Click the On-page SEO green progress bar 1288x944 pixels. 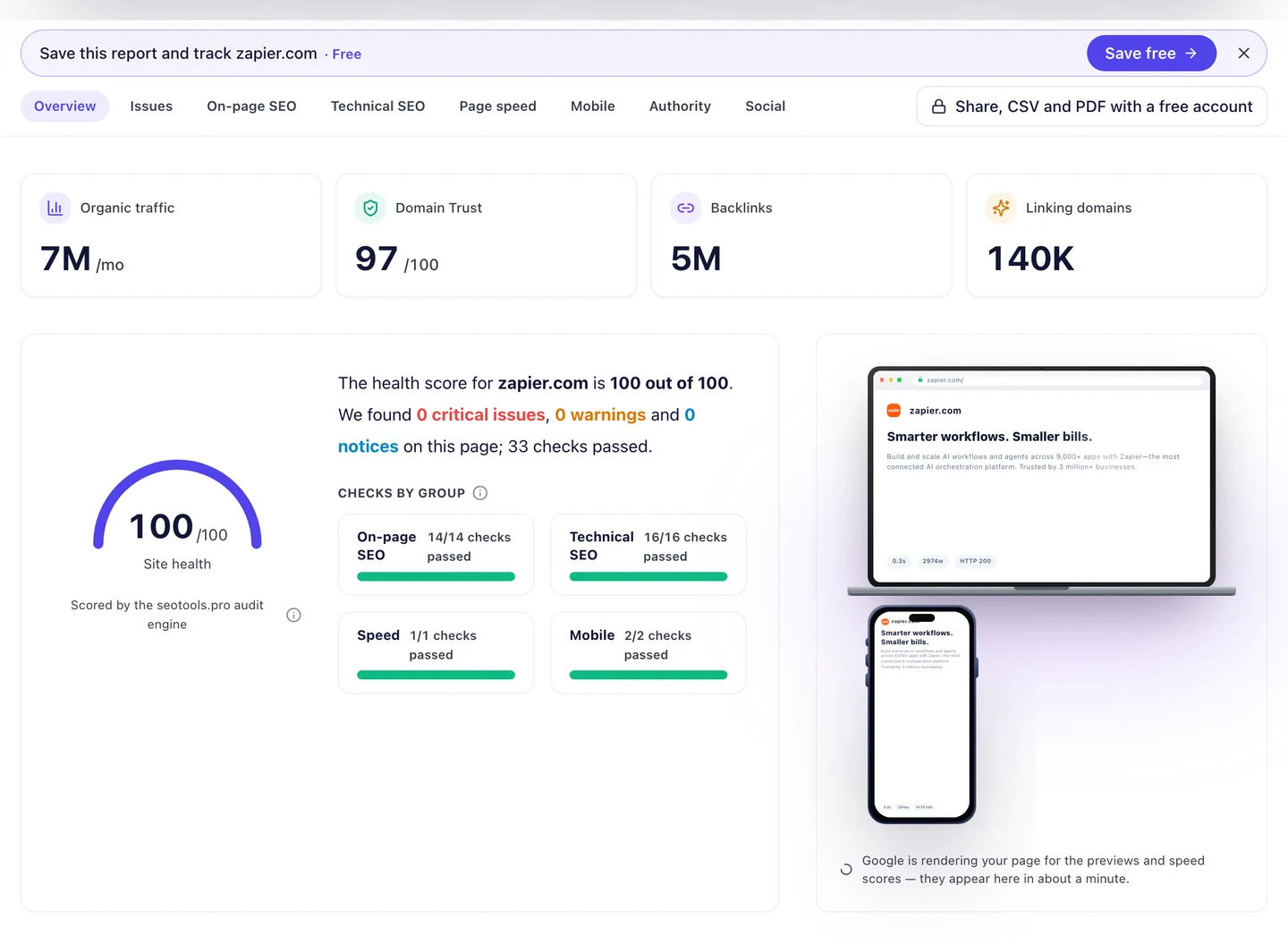[x=436, y=577]
